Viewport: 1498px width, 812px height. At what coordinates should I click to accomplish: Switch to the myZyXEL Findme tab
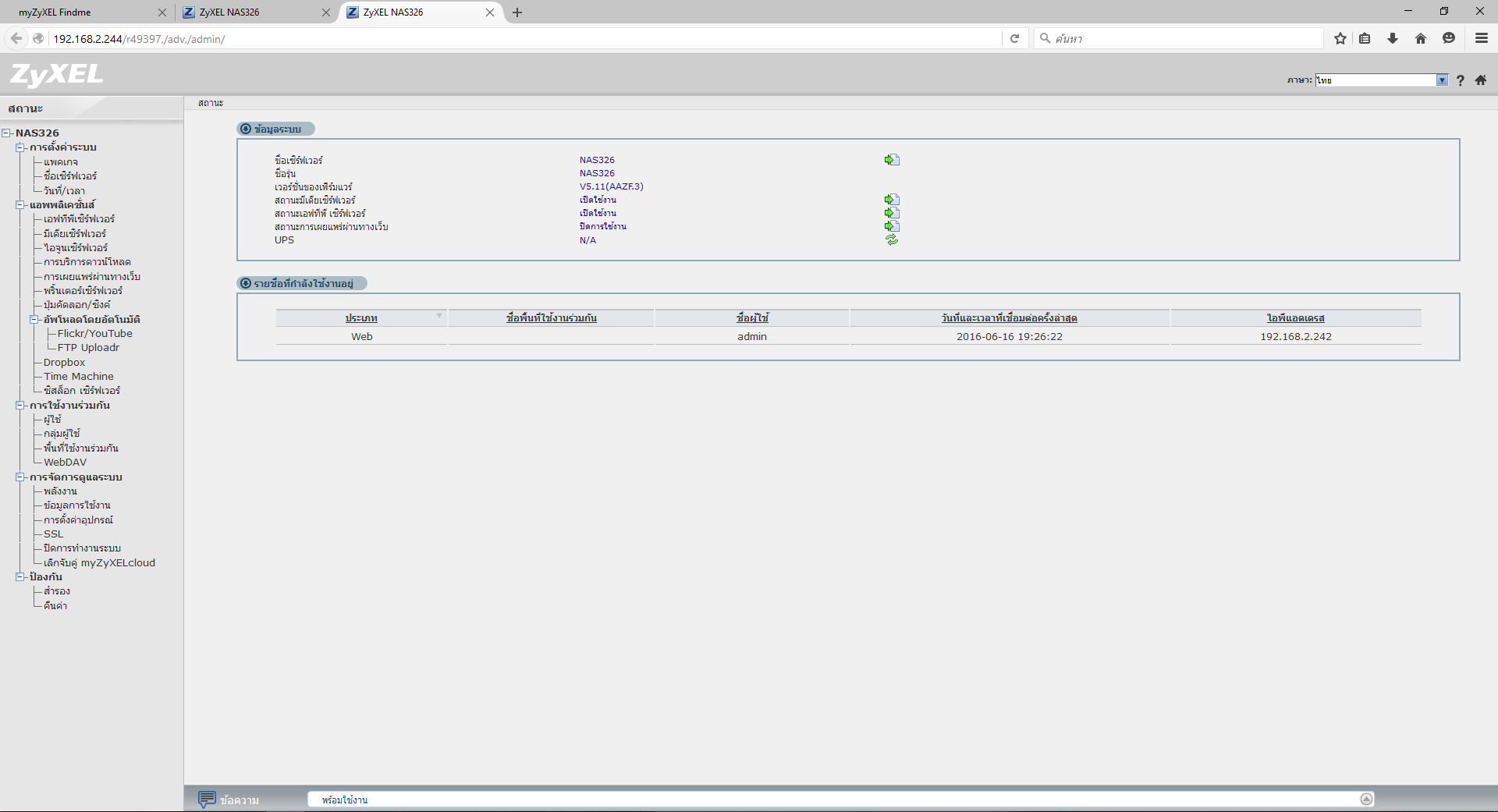[x=84, y=12]
